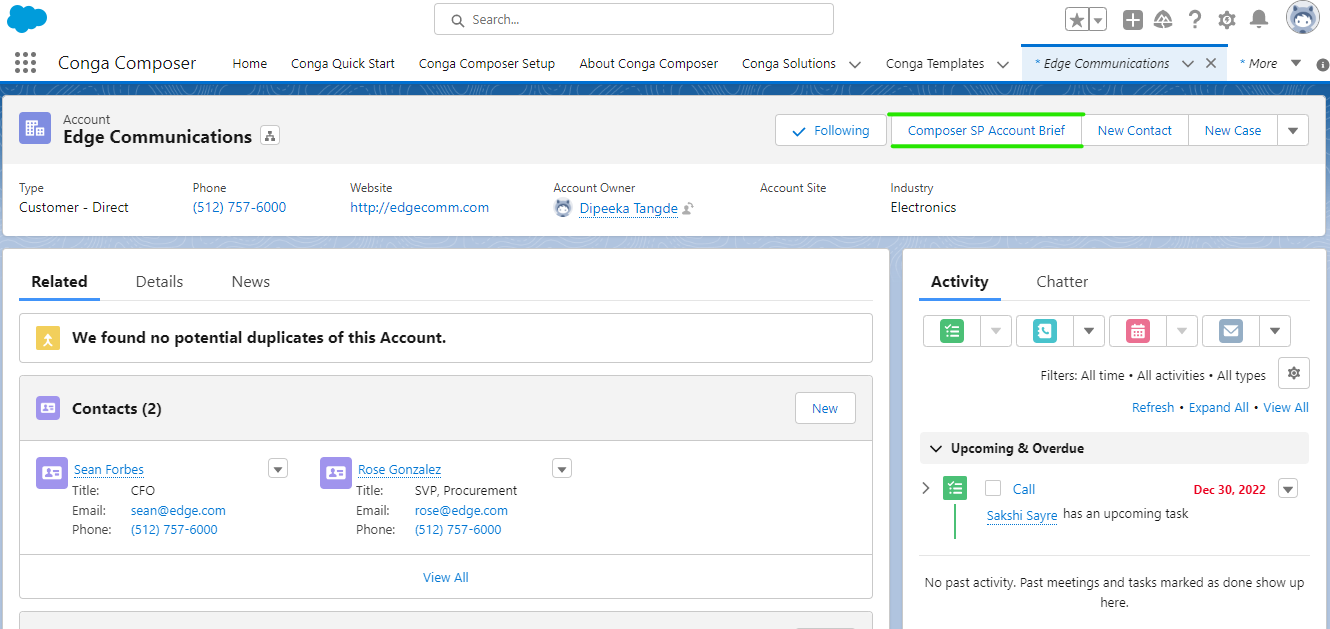
Task: Open the Notifications bell icon
Action: (x=1259, y=20)
